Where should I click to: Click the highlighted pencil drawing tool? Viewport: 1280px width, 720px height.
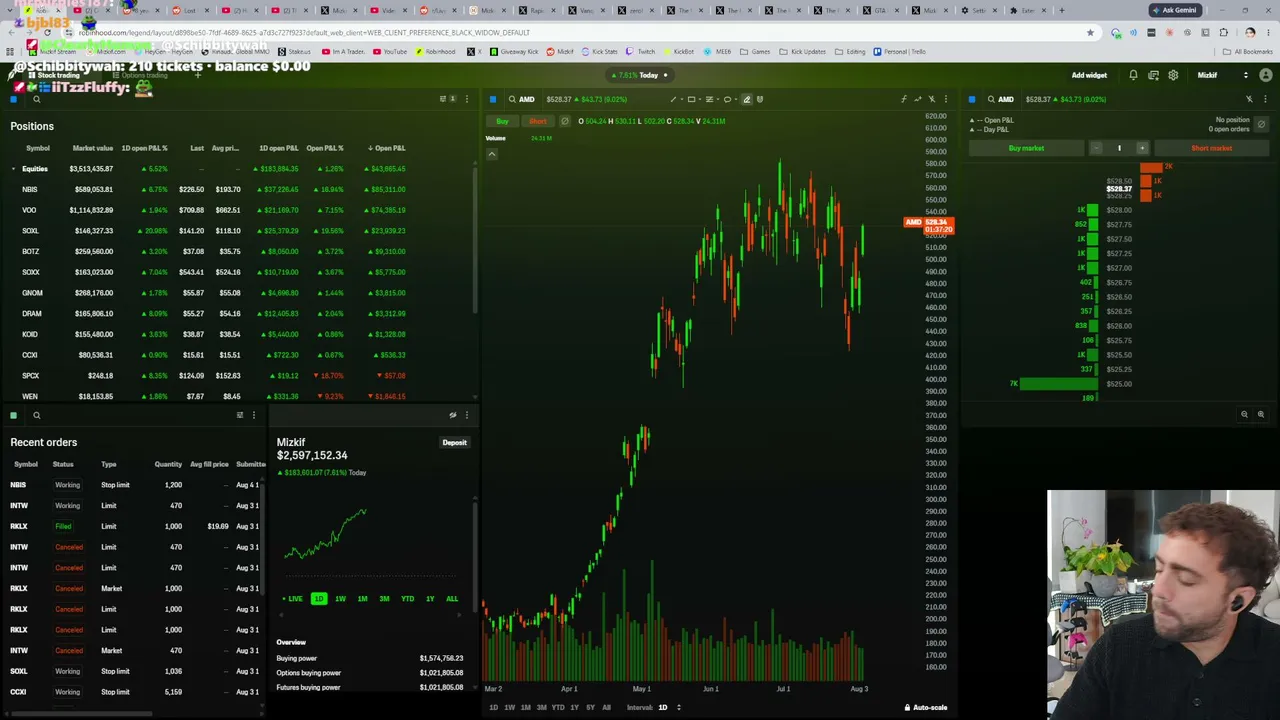coord(746,99)
